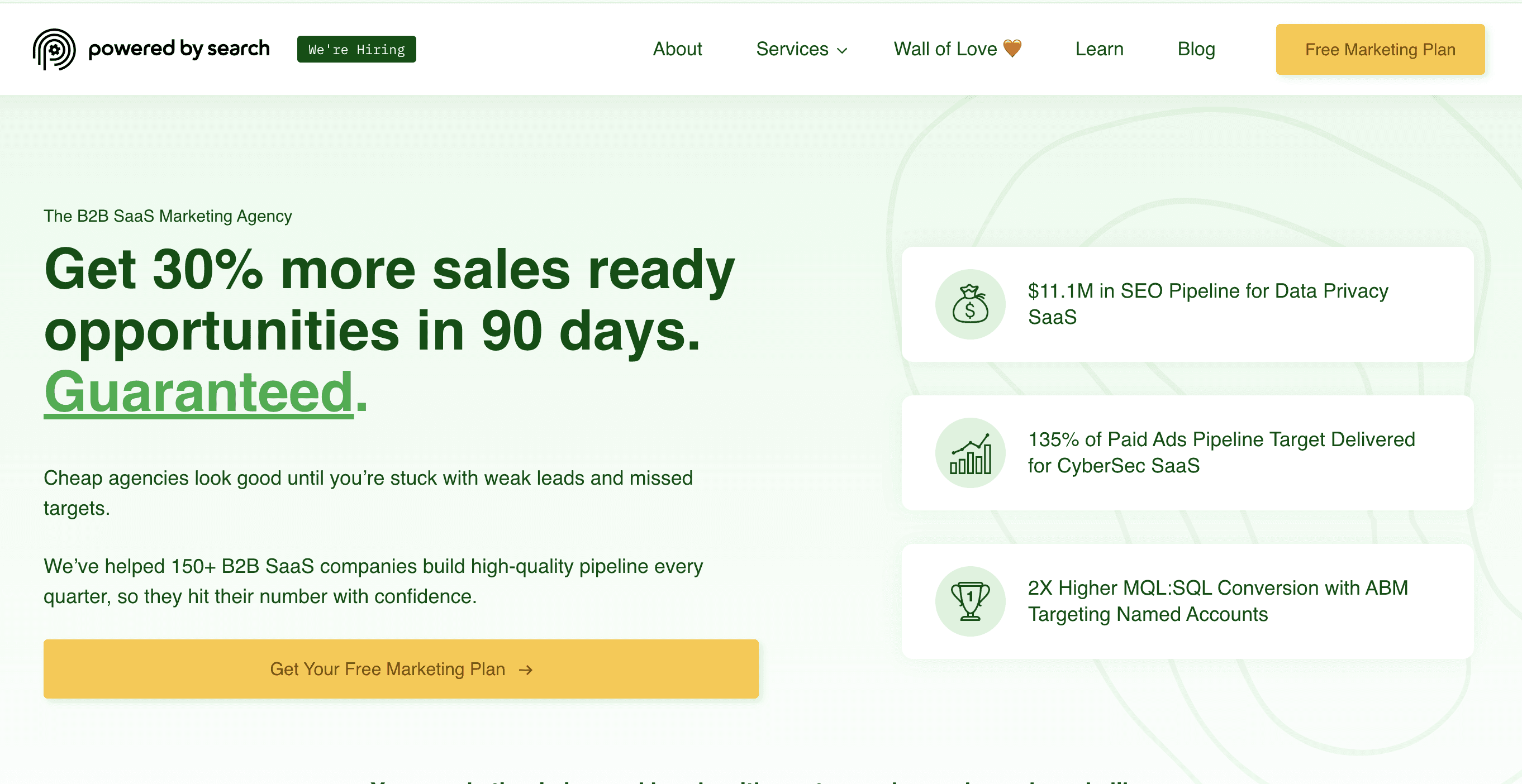This screenshot has height=784, width=1522.
Task: Click the bar chart growth icon
Action: click(969, 453)
